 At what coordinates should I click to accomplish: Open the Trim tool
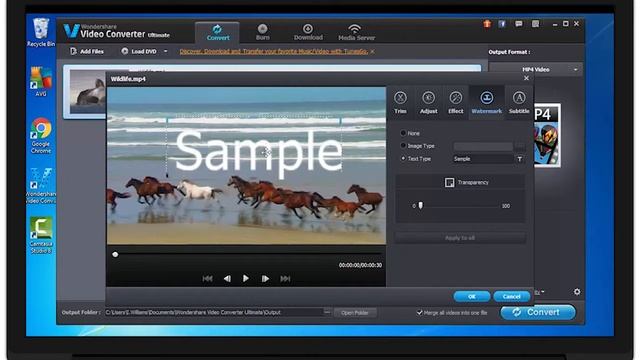(x=400, y=102)
